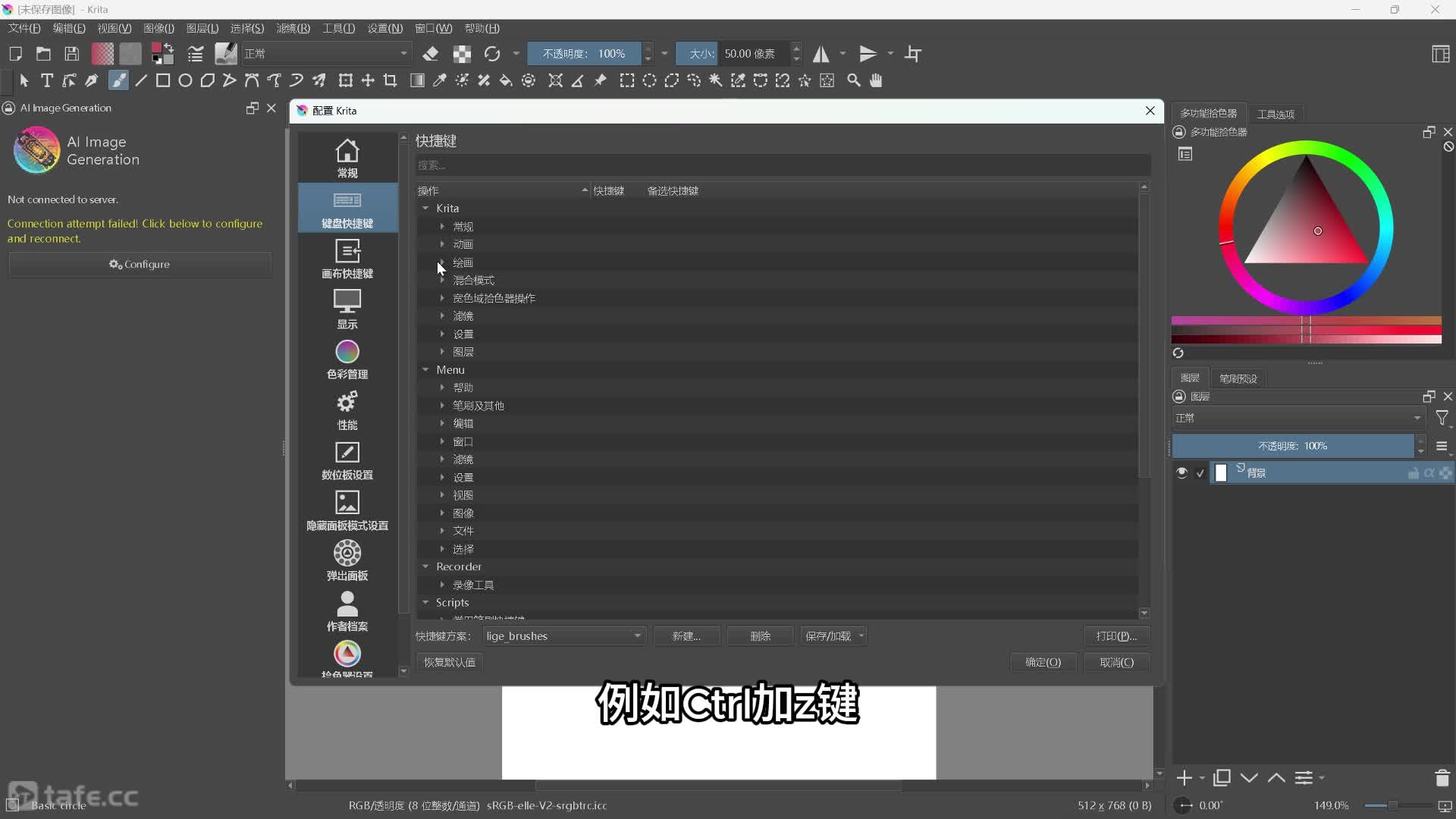
Task: Toggle visibility of the background layer
Action: (x=1181, y=472)
